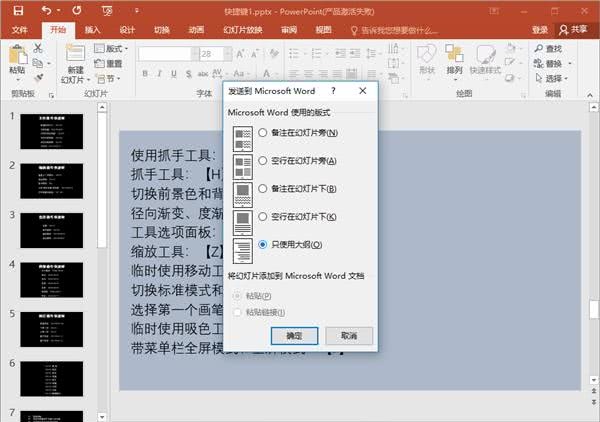Choose 'Notes below slides' (备注在幻灯片下) radio button
The height and width of the screenshot is (422, 600).
point(263,188)
